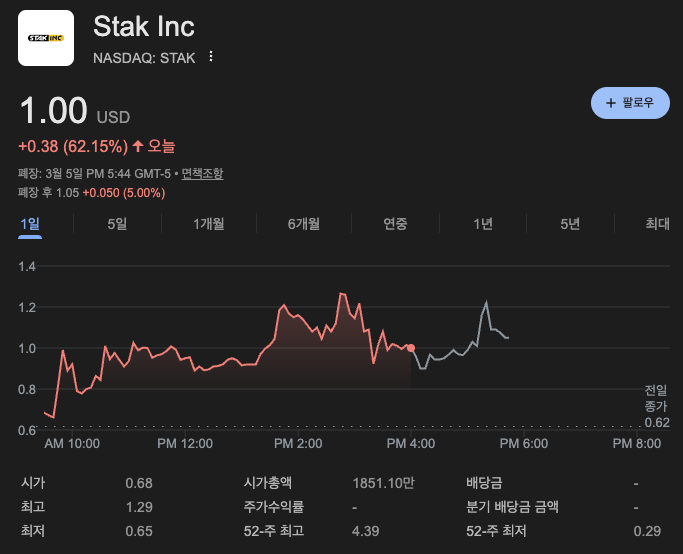Click the AM 10:00 axis label

(x=72, y=443)
